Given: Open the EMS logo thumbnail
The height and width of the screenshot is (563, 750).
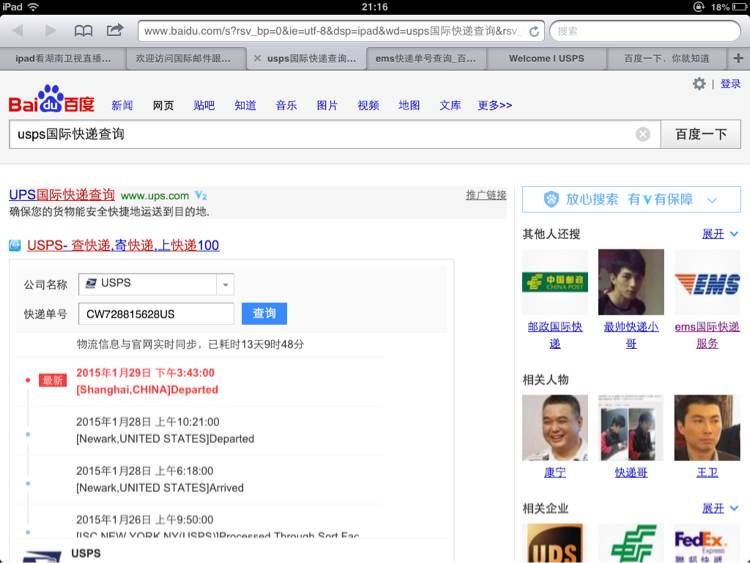Looking at the screenshot, I should click(x=707, y=282).
